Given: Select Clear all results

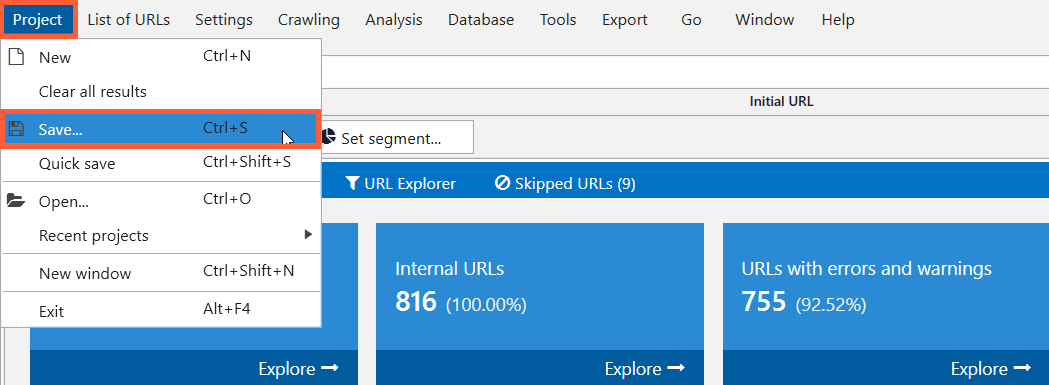Looking at the screenshot, I should coord(161,92).
